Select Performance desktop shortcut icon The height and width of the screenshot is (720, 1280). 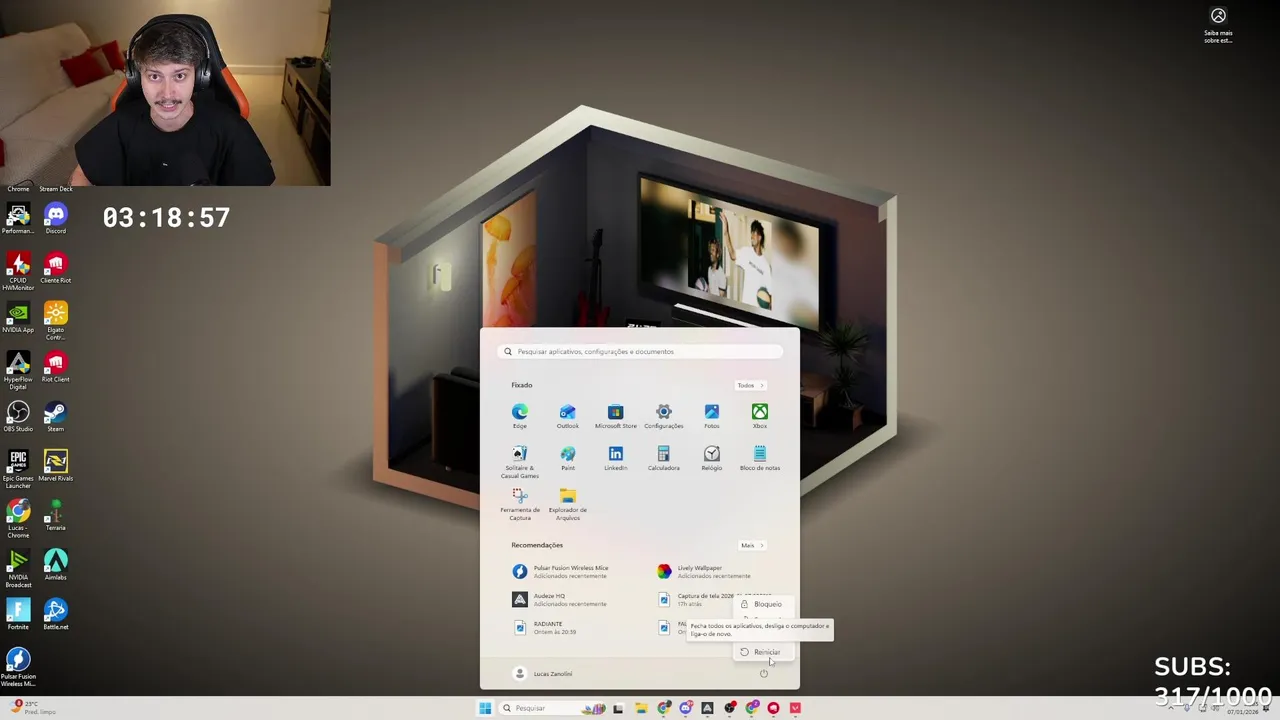pos(18,219)
